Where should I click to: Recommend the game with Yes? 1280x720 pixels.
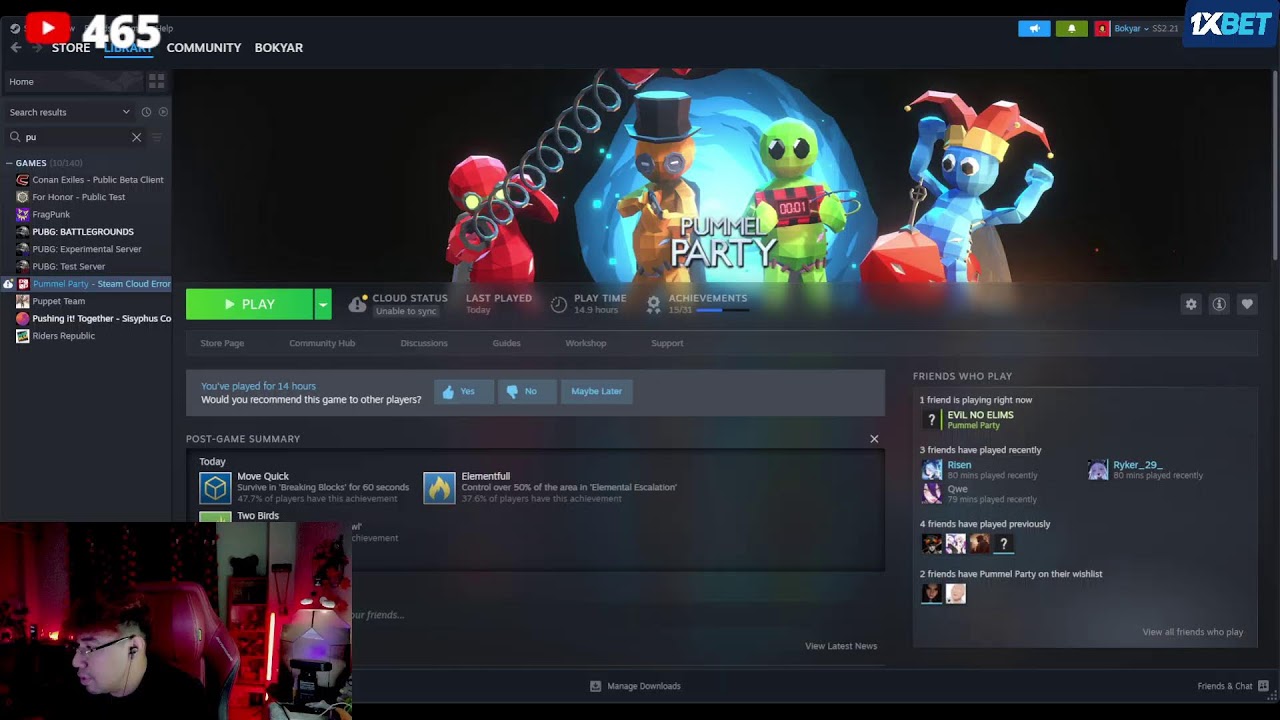(x=464, y=391)
